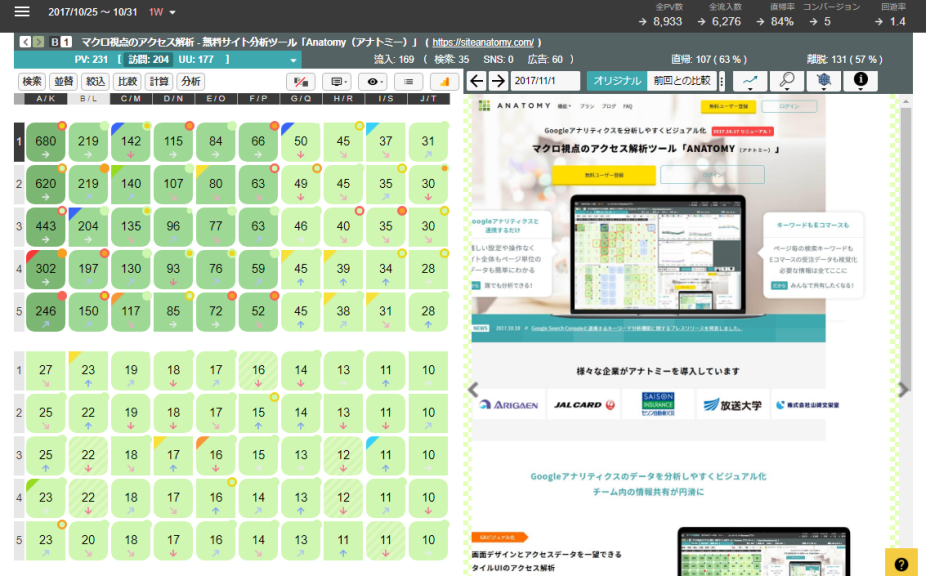
Task: Open the hamburger main menu
Action: [22, 12]
